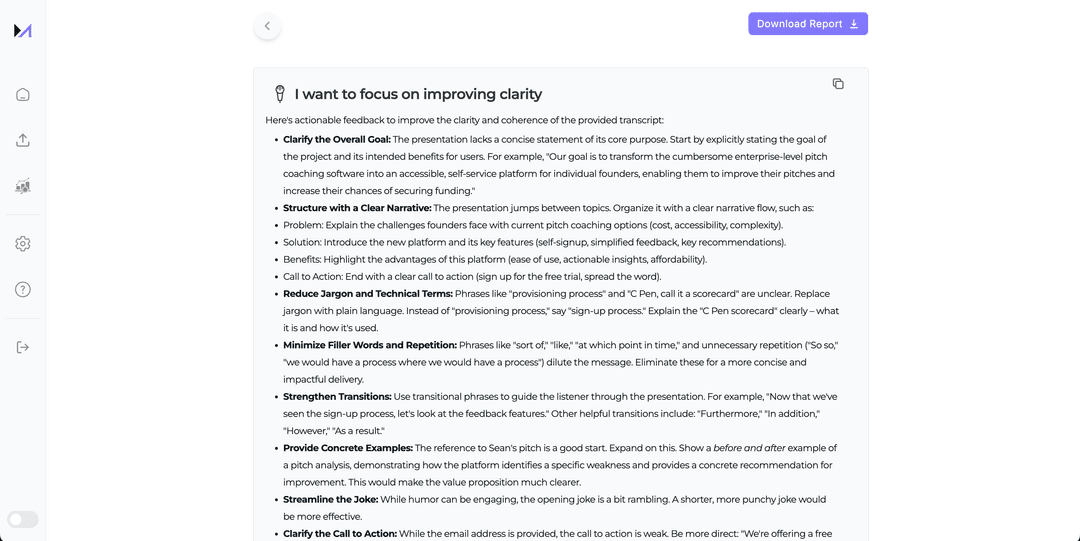Click the "Strengthen Transitions:" bullet title
Viewport: 1080px width, 541px height.
[337, 397]
